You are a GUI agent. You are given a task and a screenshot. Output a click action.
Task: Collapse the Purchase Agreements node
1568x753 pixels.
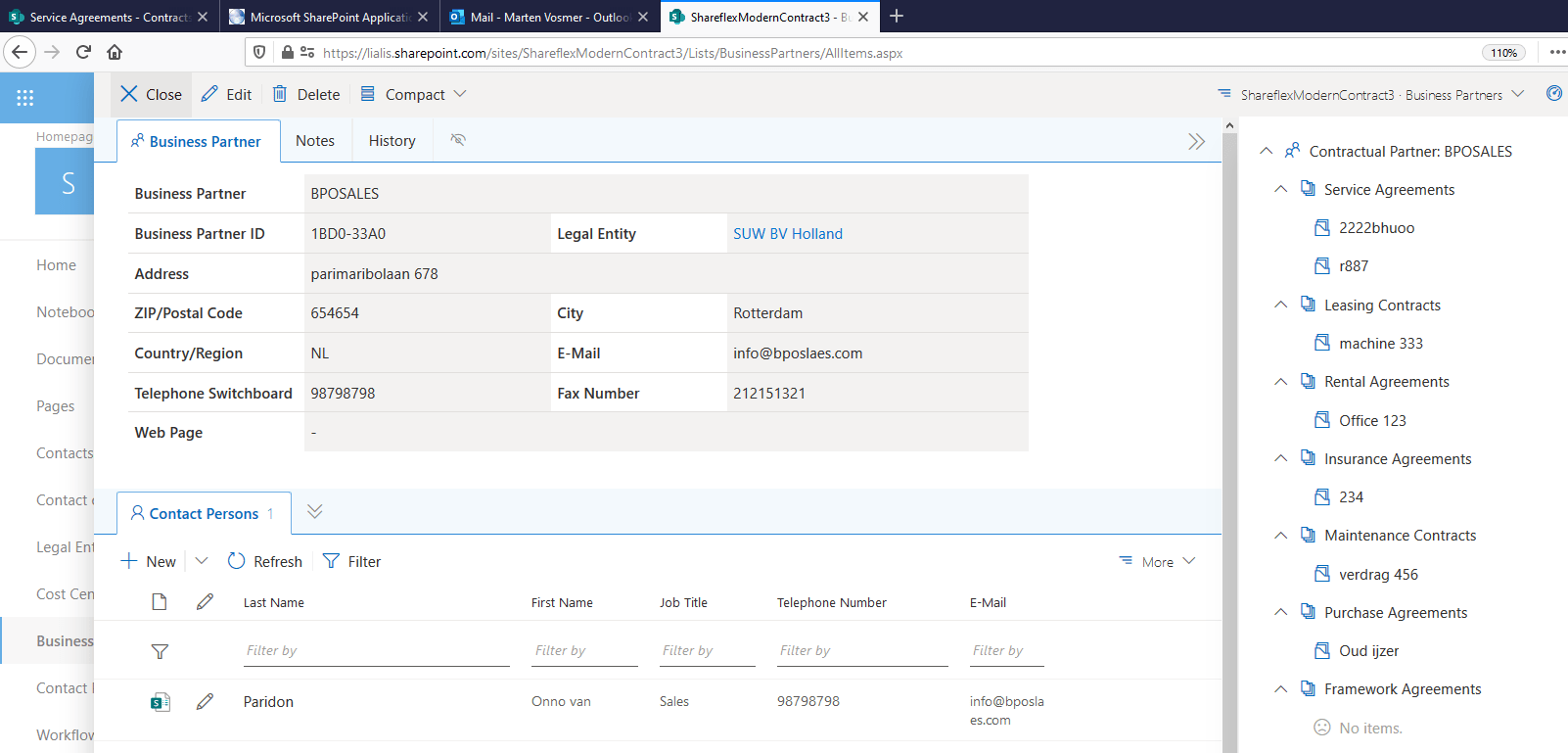(1280, 612)
